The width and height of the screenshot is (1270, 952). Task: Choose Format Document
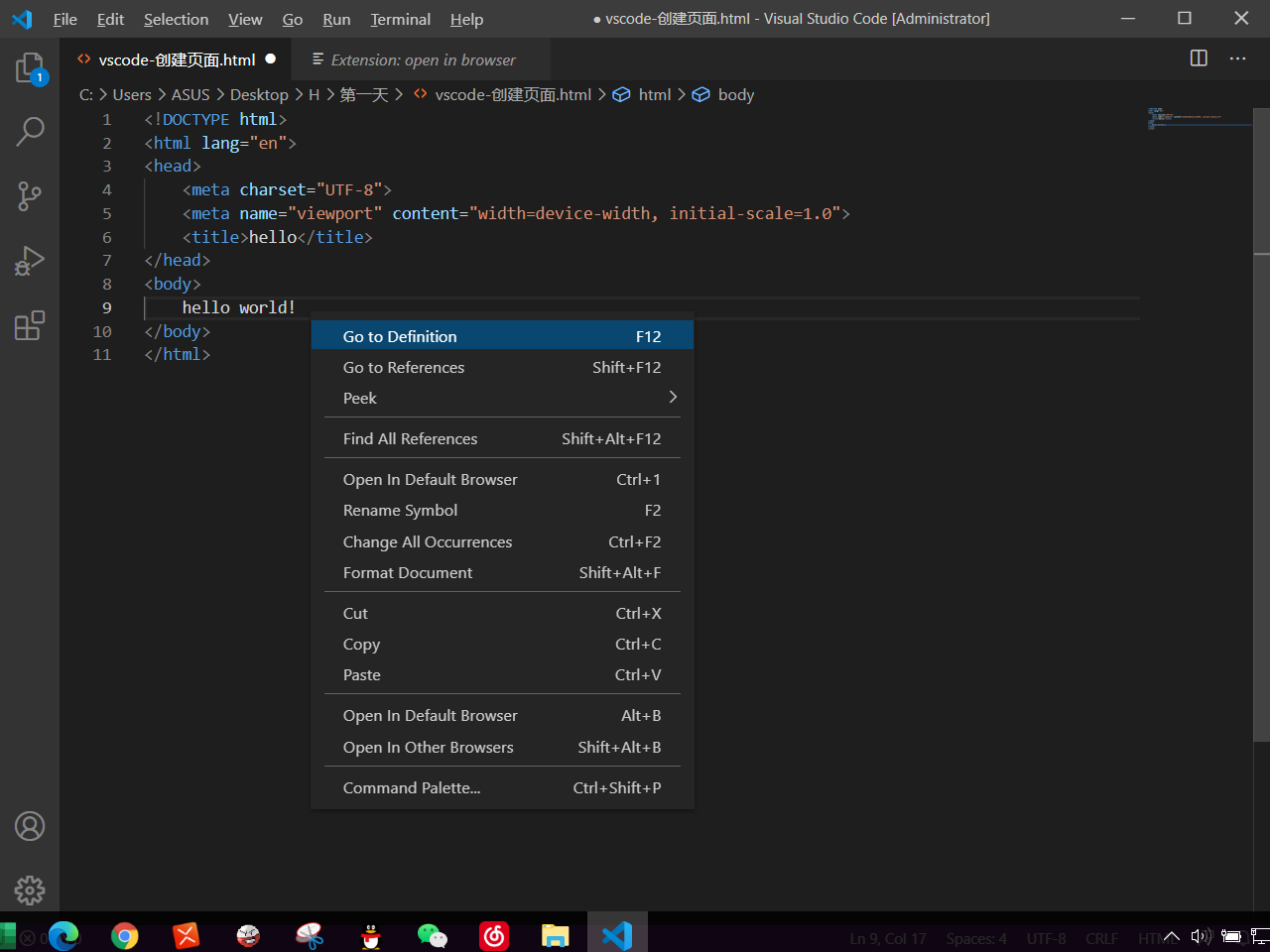coord(502,572)
